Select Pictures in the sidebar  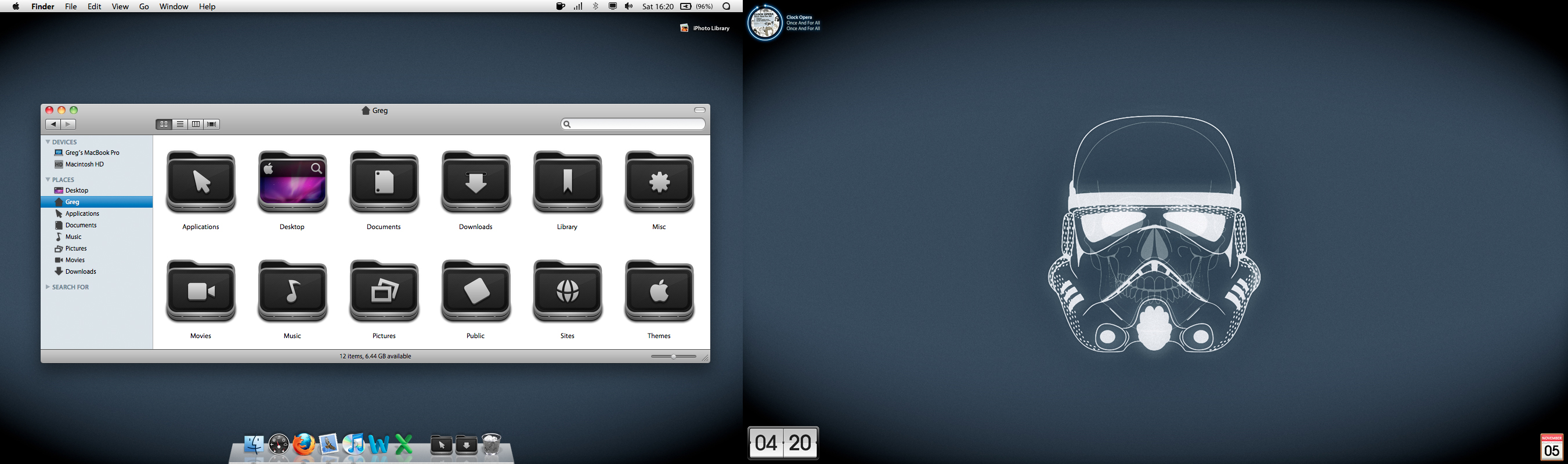97,248
